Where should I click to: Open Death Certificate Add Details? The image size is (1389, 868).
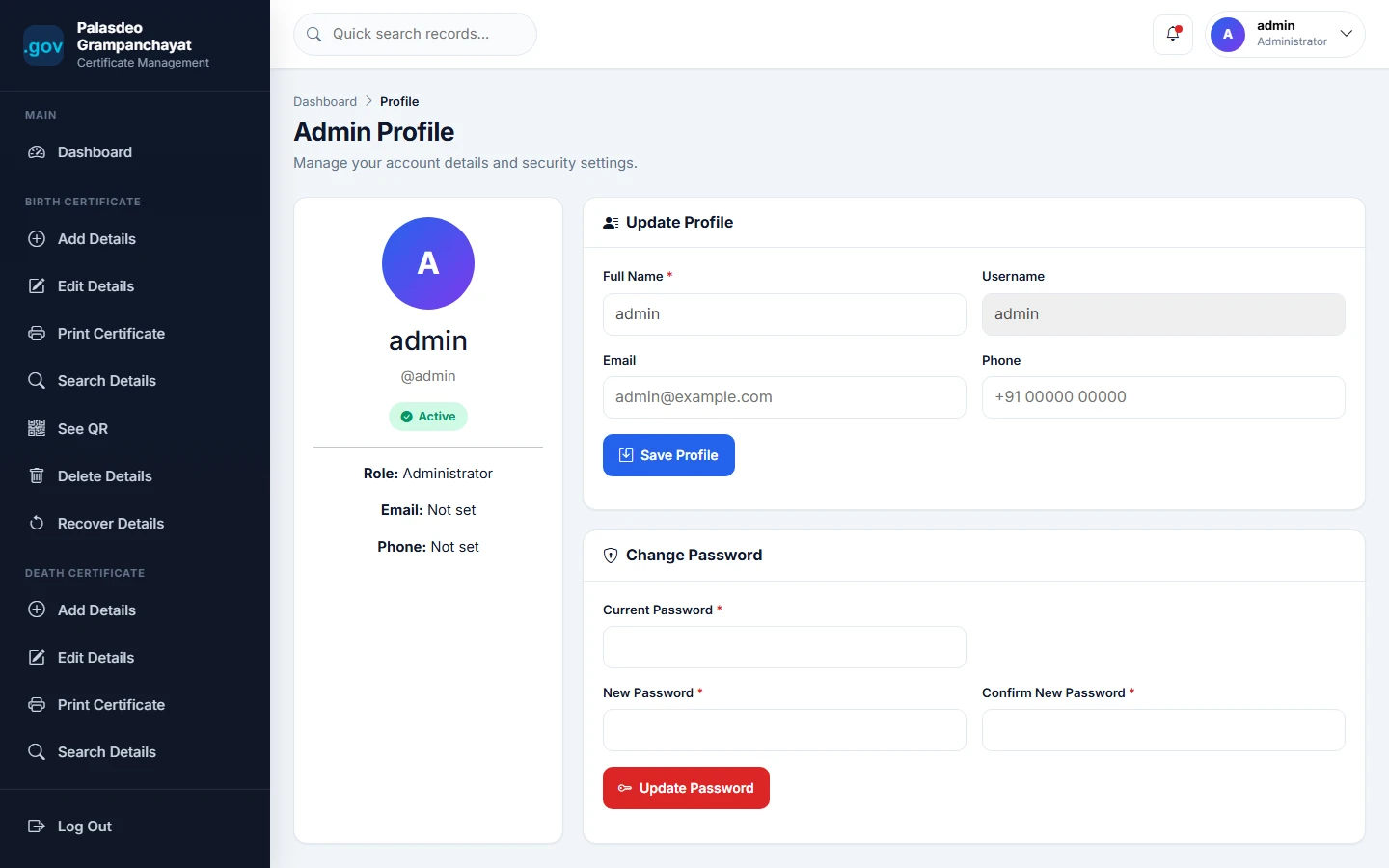pyautogui.click(x=135, y=610)
